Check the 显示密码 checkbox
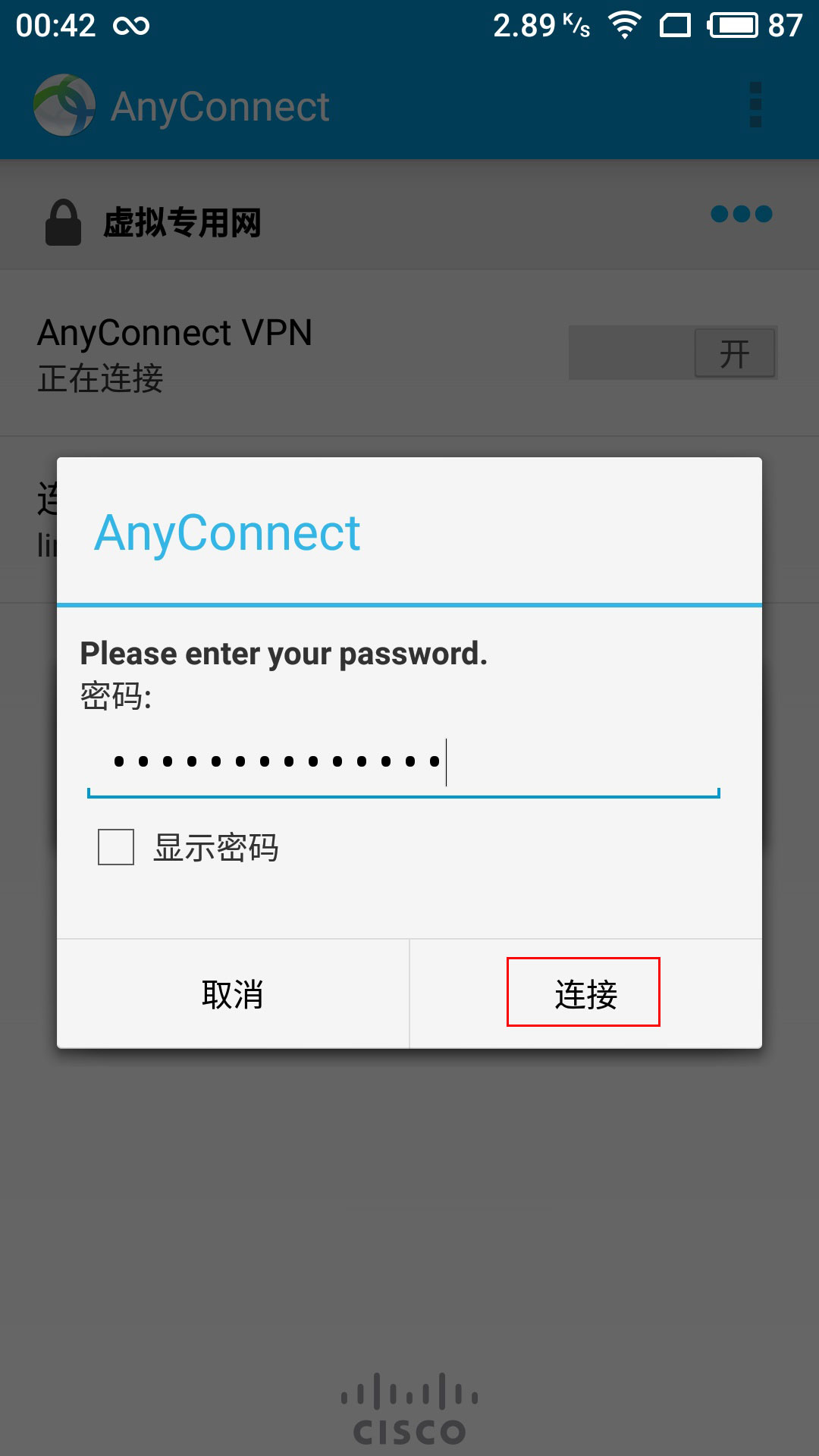This screenshot has width=819, height=1456. coord(116,847)
